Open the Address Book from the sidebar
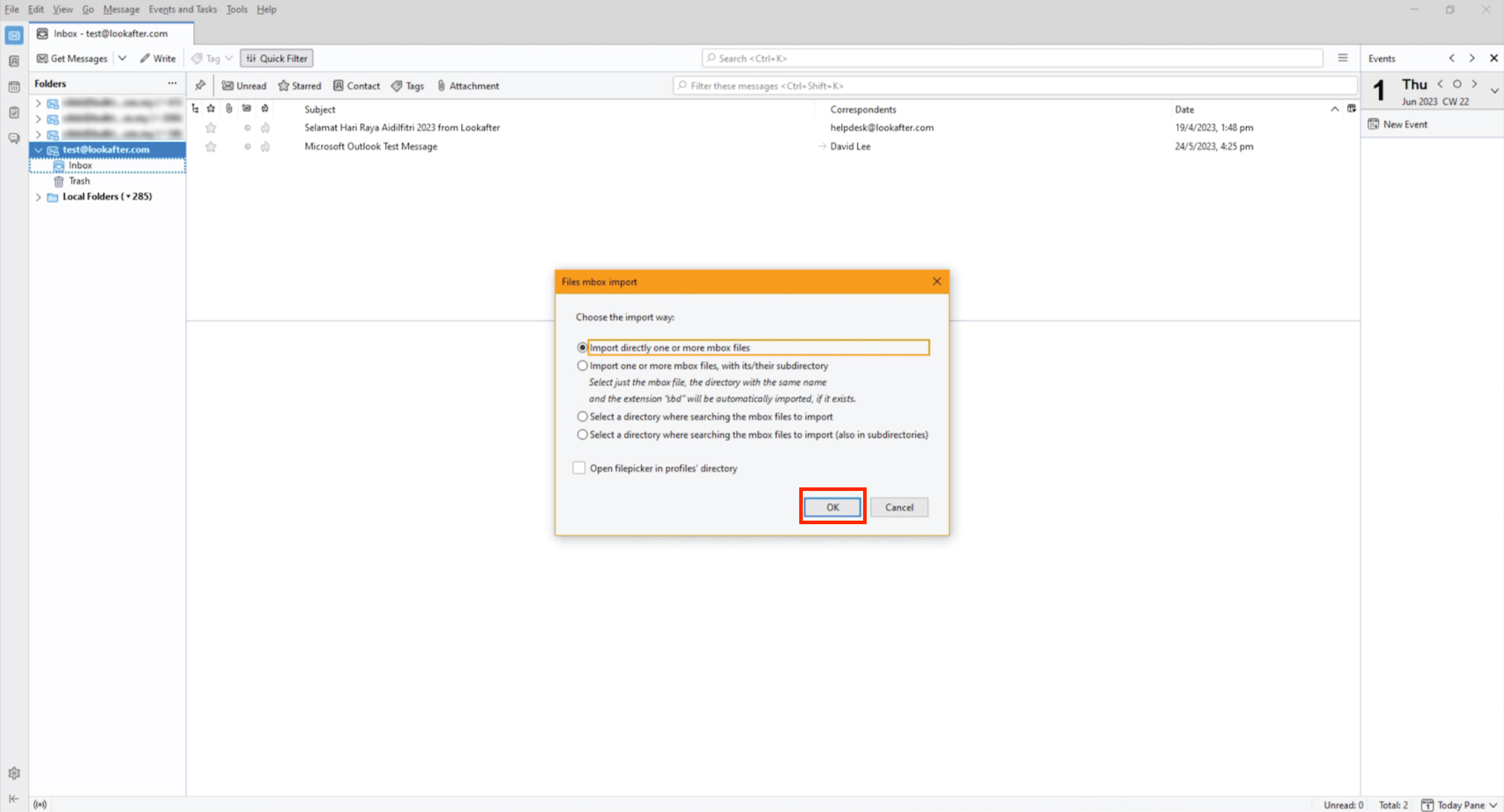The width and height of the screenshot is (1504, 812). click(14, 61)
